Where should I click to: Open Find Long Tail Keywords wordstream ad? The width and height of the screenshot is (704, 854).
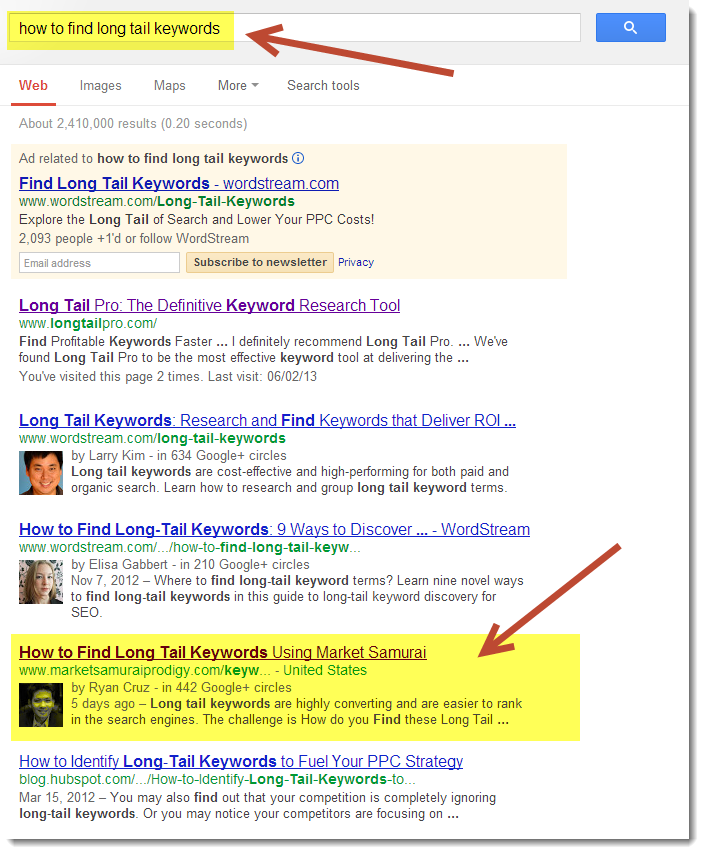[179, 183]
